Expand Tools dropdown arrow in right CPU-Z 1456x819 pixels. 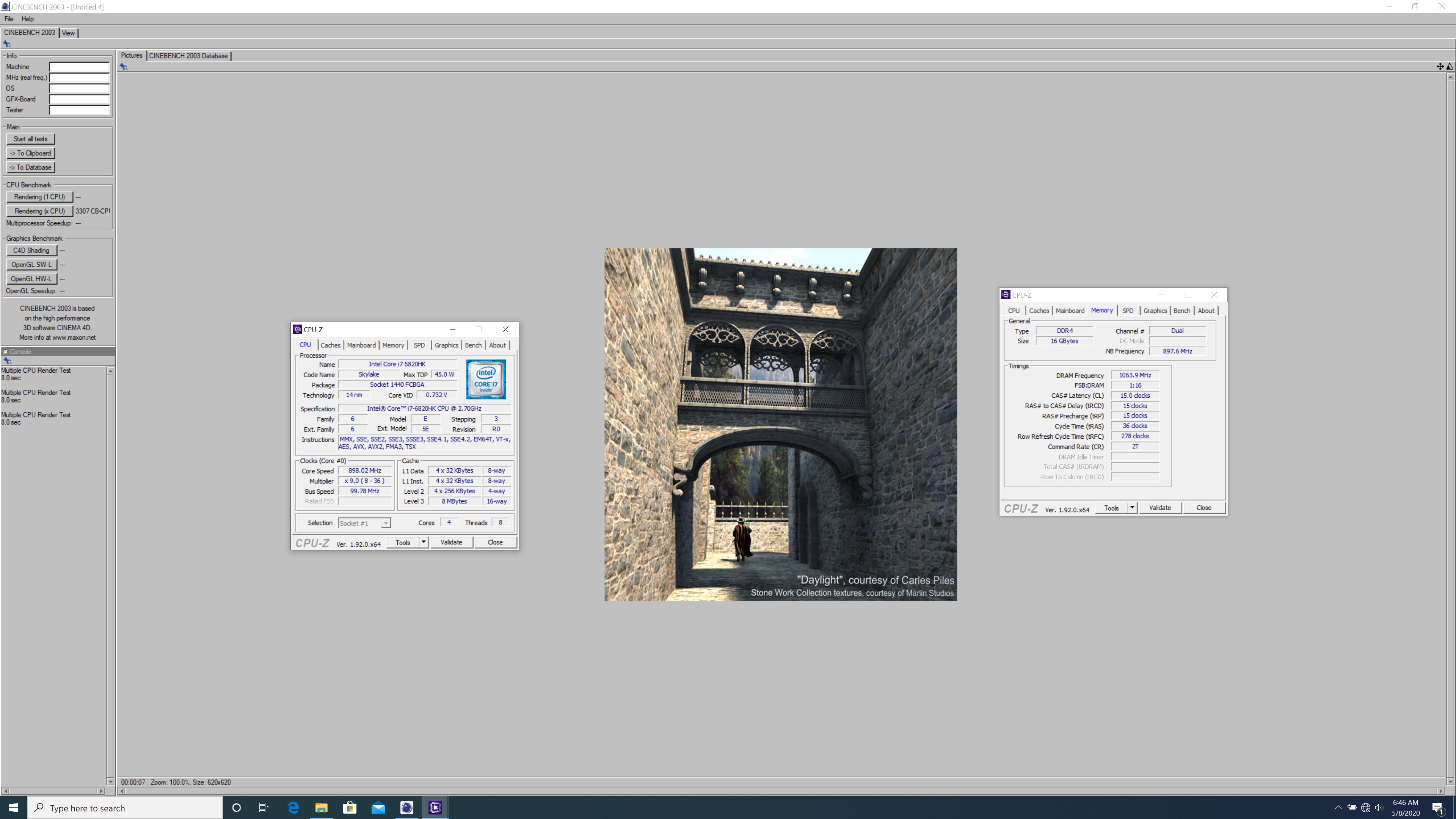coord(1132,508)
